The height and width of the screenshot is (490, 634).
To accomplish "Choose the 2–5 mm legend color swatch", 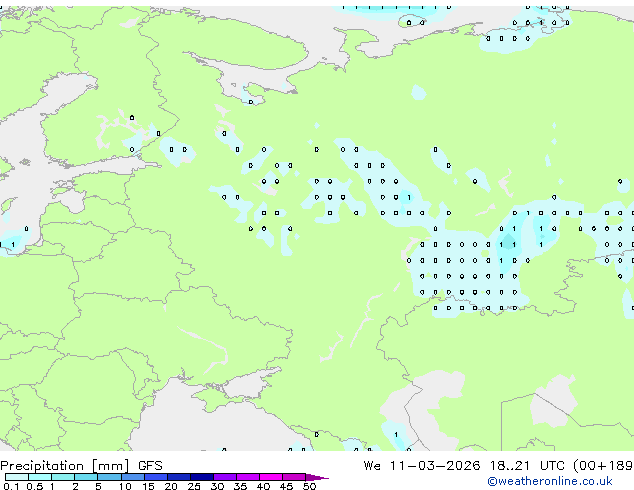I will (x=86, y=477).
